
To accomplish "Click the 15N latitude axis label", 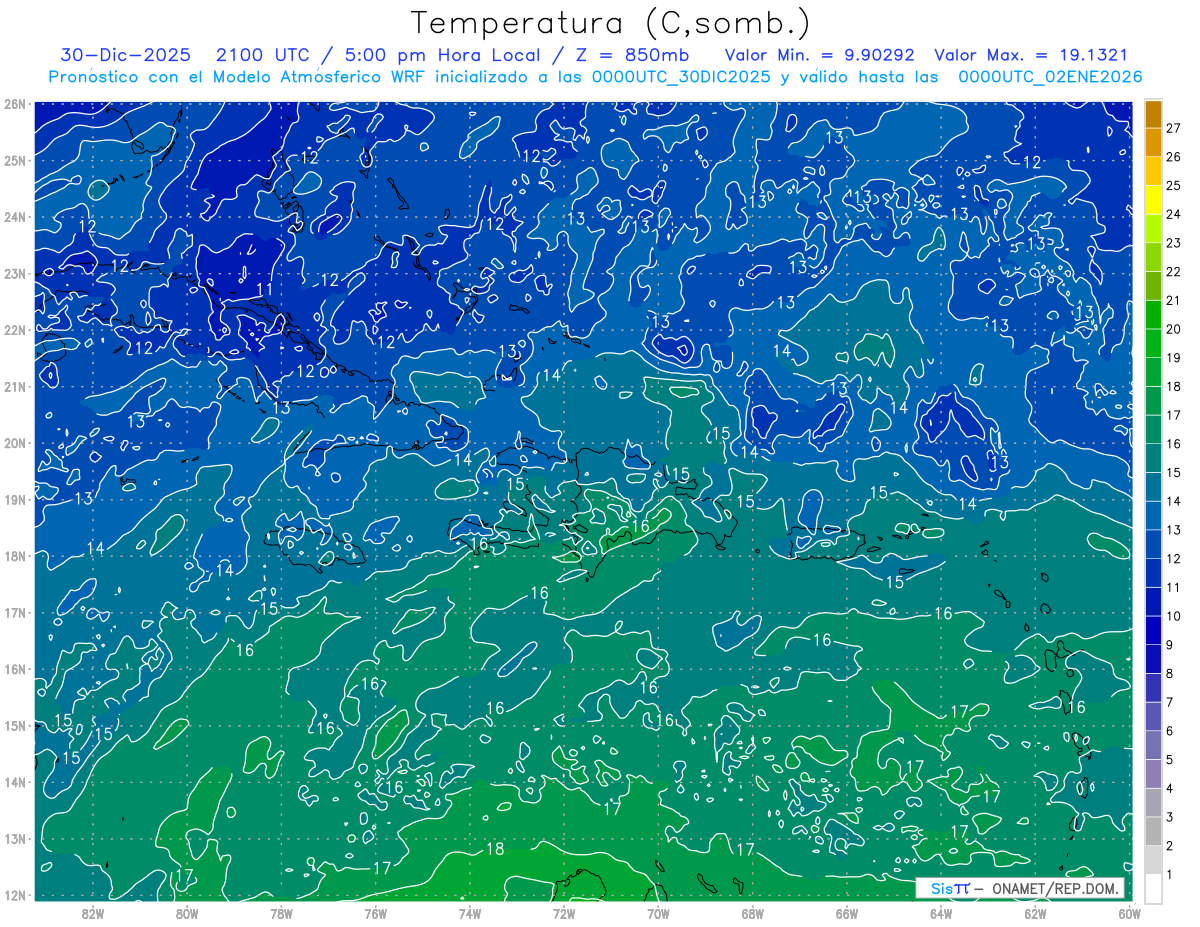I will (x=14, y=725).
